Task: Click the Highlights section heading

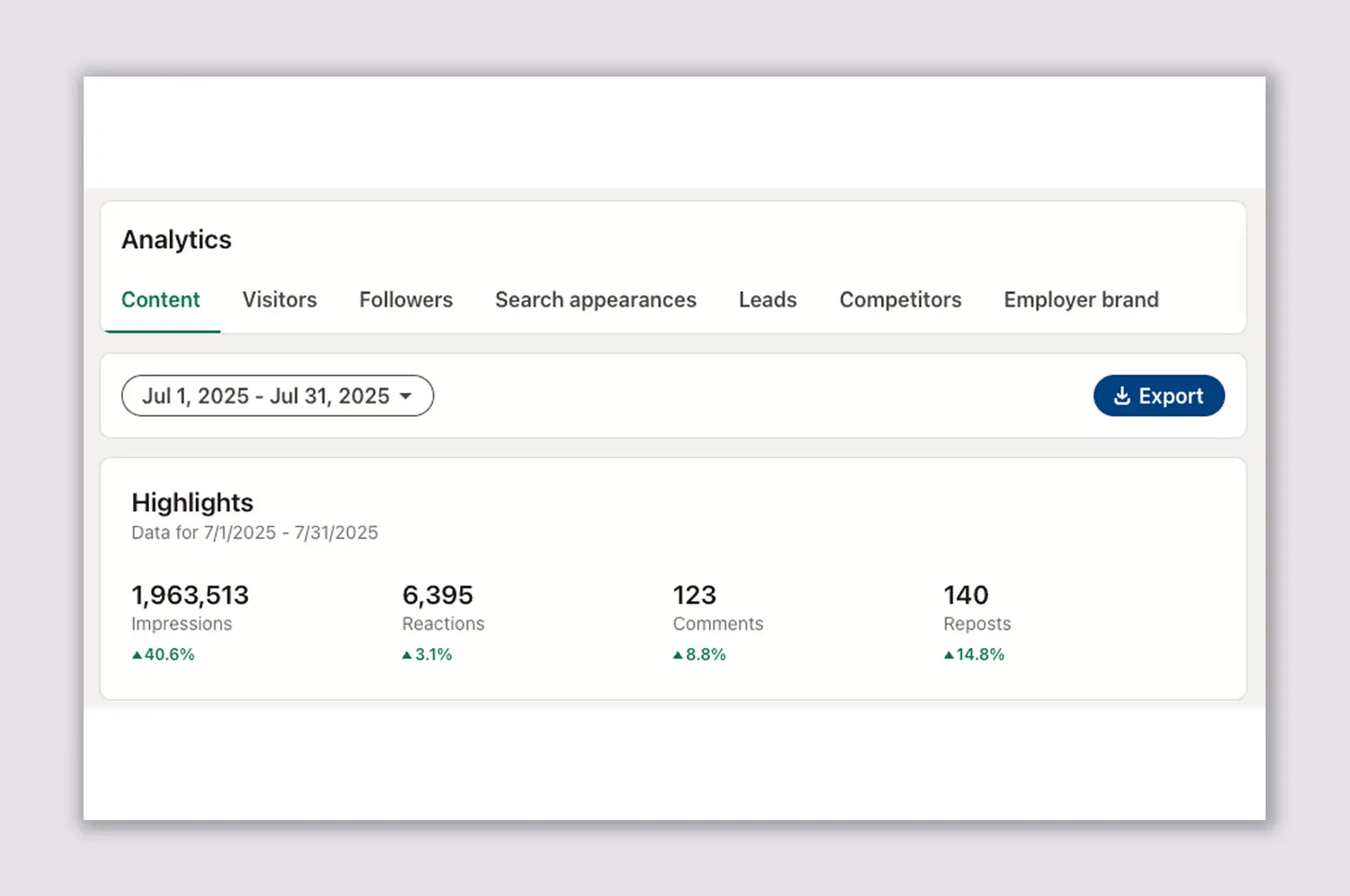Action: click(192, 502)
